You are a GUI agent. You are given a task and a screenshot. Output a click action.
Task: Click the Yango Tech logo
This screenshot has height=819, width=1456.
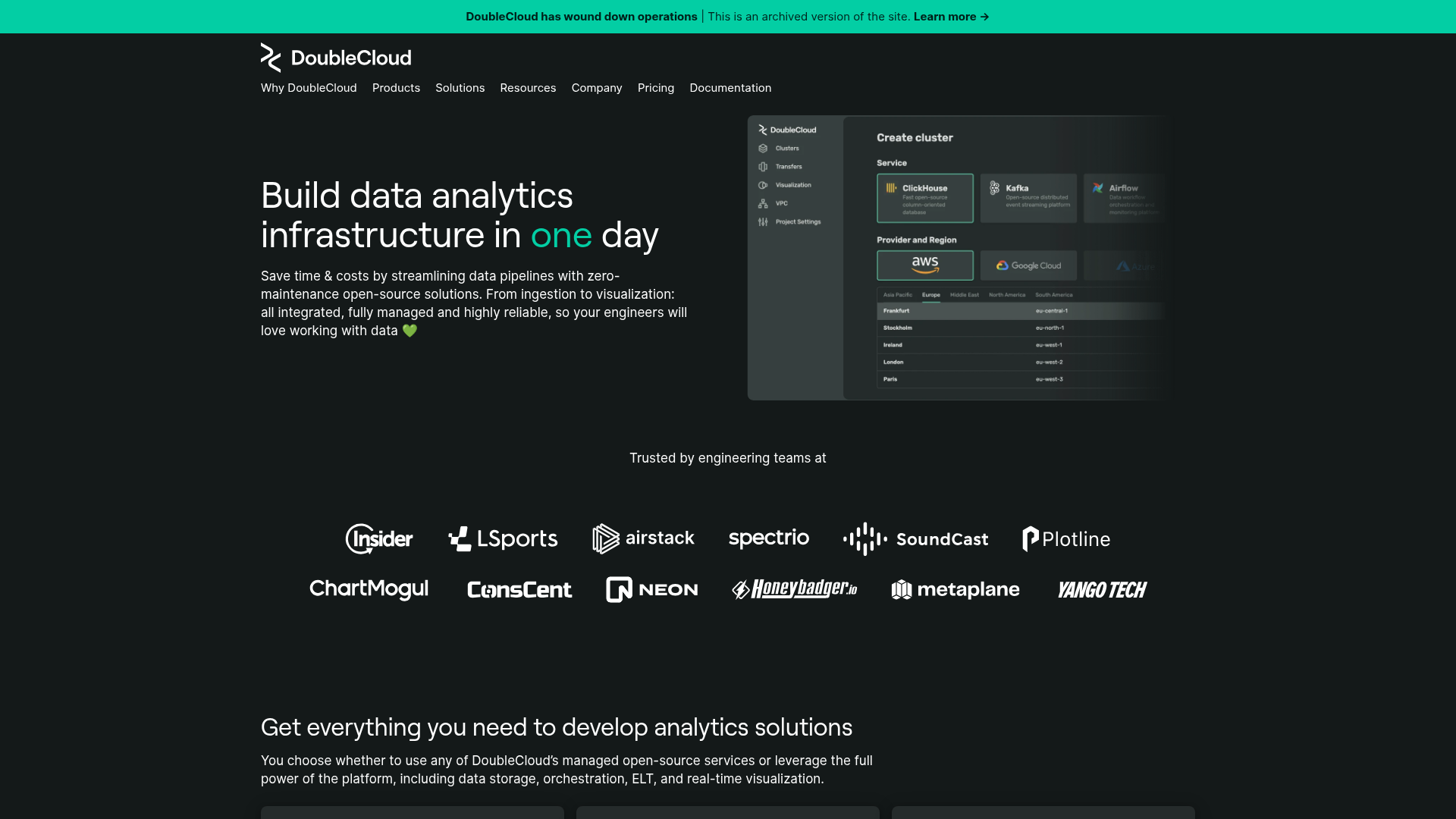coord(1102,589)
